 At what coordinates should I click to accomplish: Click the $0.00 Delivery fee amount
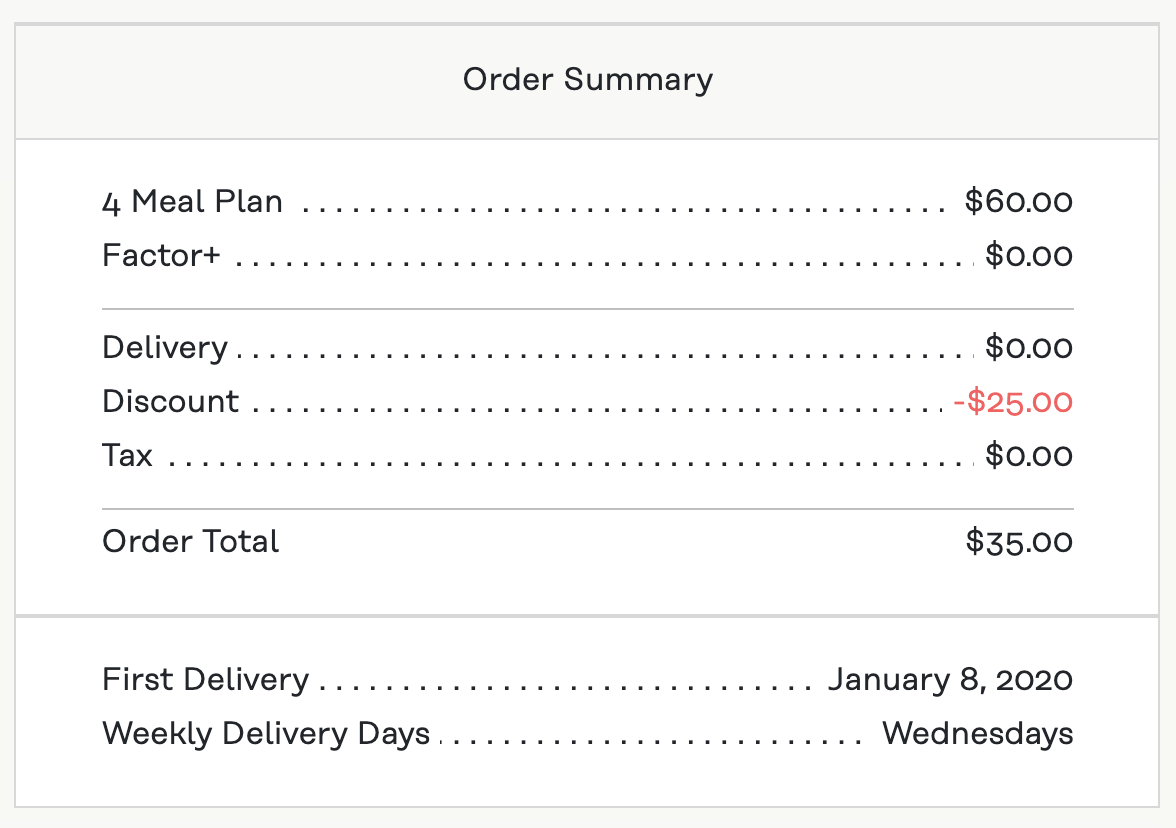pos(1028,348)
